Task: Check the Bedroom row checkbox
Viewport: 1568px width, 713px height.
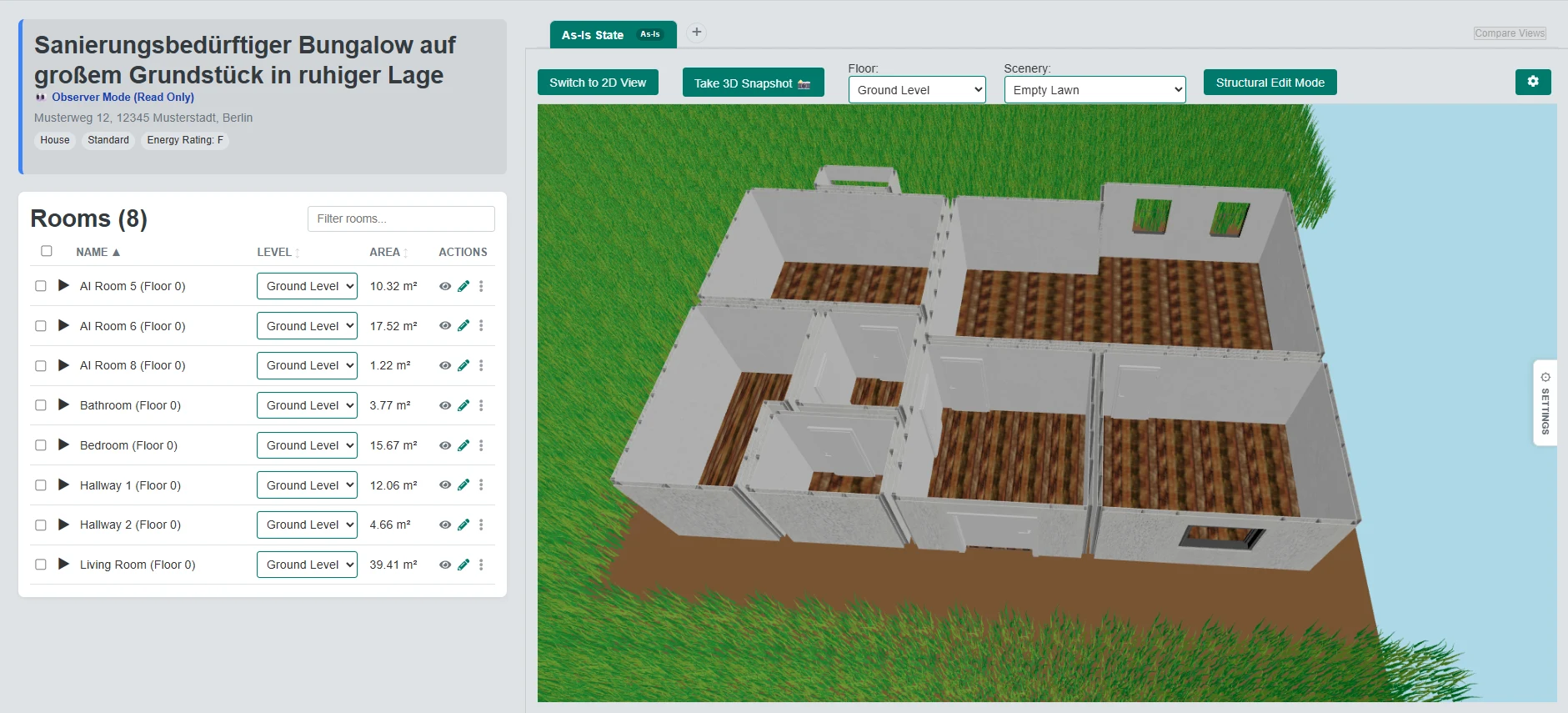Action: coord(41,445)
